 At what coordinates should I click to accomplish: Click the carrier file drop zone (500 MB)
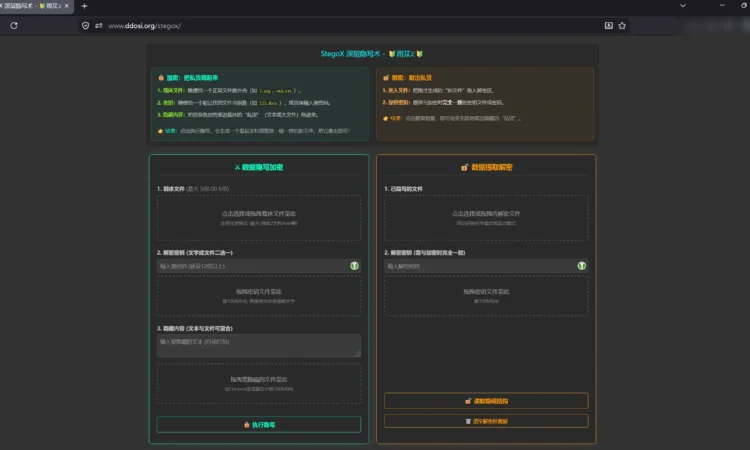259,218
